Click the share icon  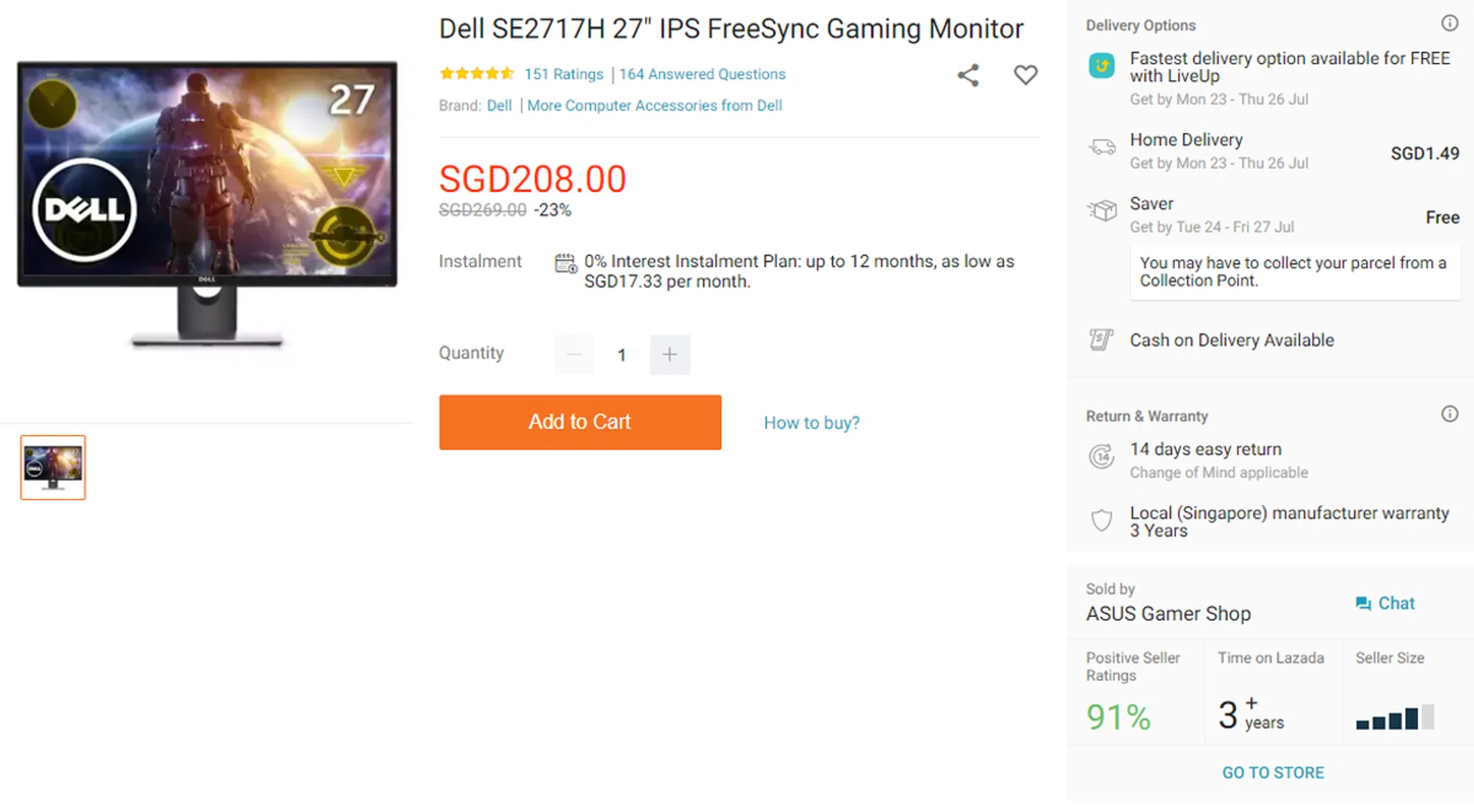click(x=968, y=75)
